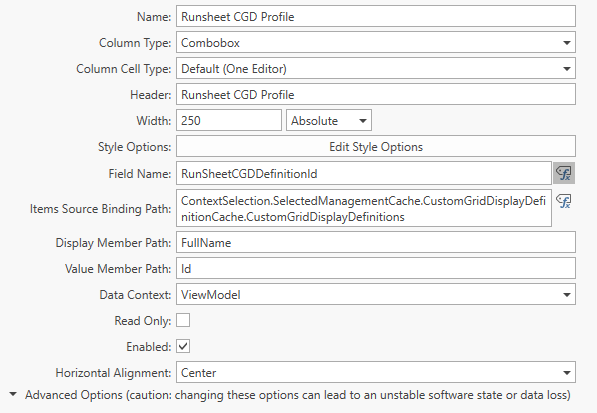Click the Advanced Options caution label
This screenshot has width=597, height=413.
pos(298,395)
